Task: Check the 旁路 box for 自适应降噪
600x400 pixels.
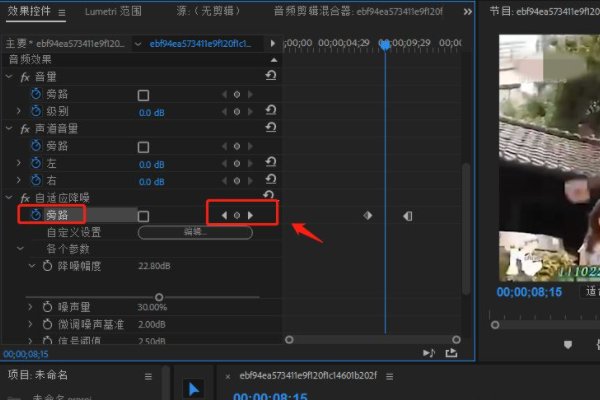Action: point(143,215)
